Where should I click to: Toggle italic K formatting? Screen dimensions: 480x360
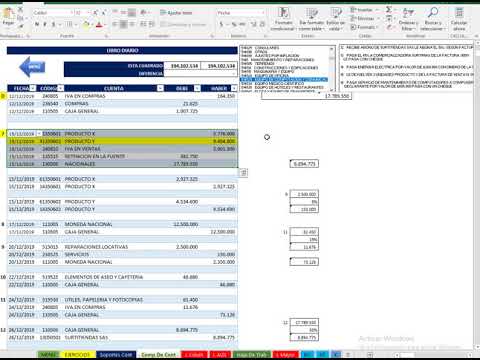45,24
